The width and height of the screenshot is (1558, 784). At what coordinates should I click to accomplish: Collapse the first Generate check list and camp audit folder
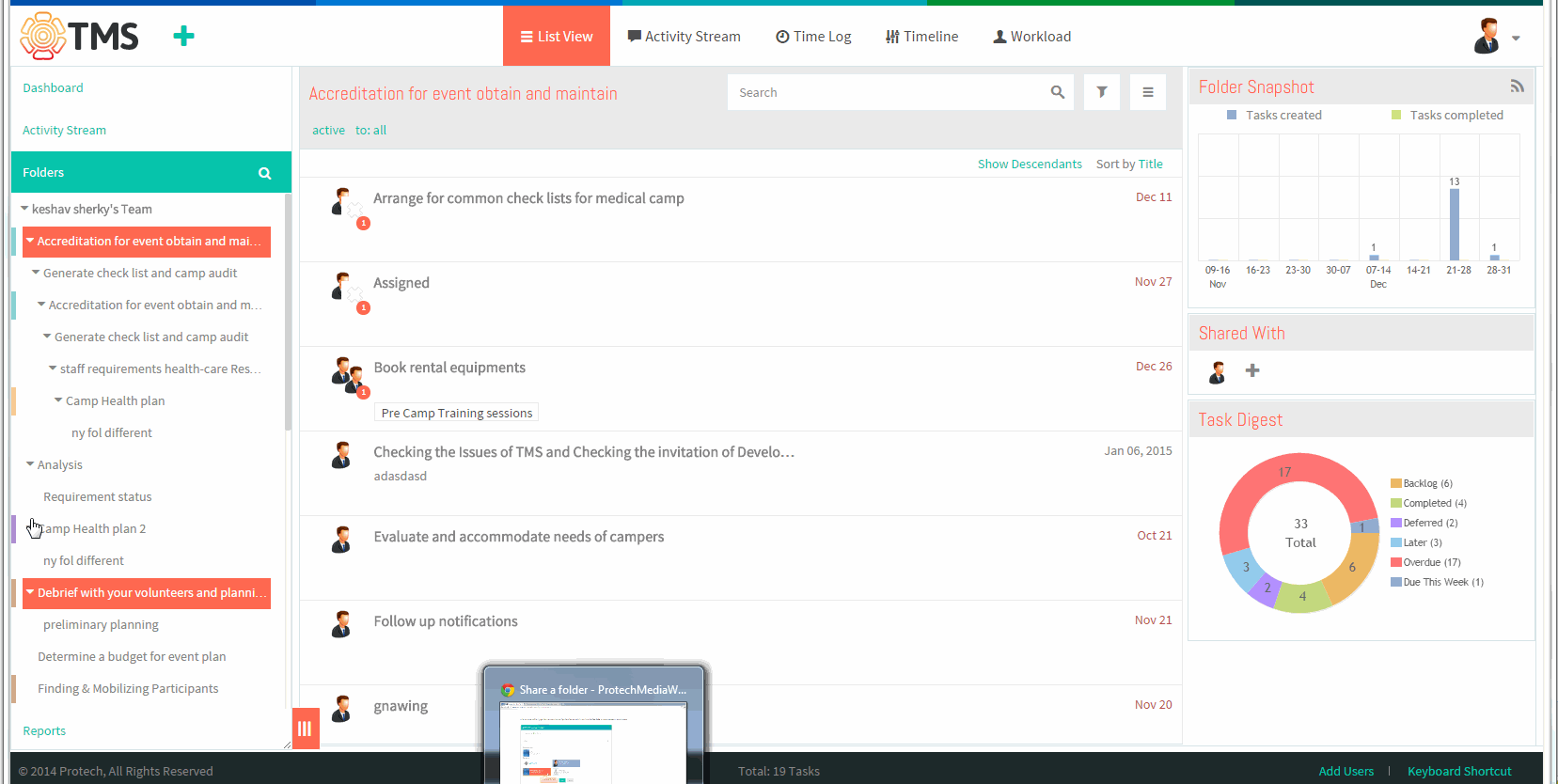[36, 273]
